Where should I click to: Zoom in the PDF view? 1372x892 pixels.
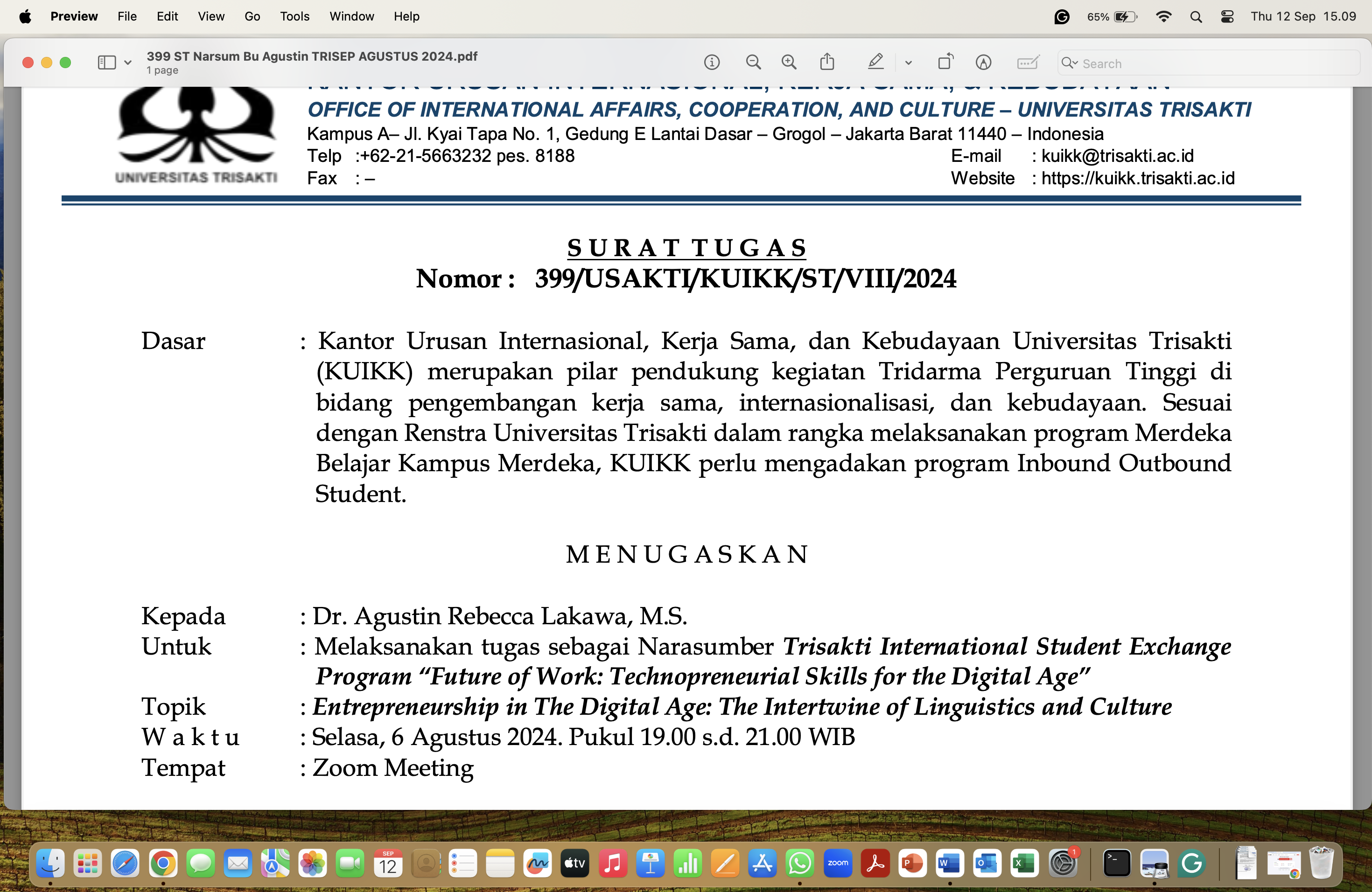click(789, 62)
